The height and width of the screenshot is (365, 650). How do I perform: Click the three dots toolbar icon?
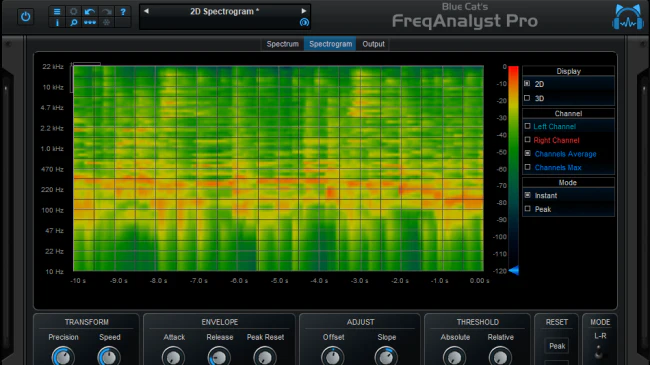pos(90,22)
